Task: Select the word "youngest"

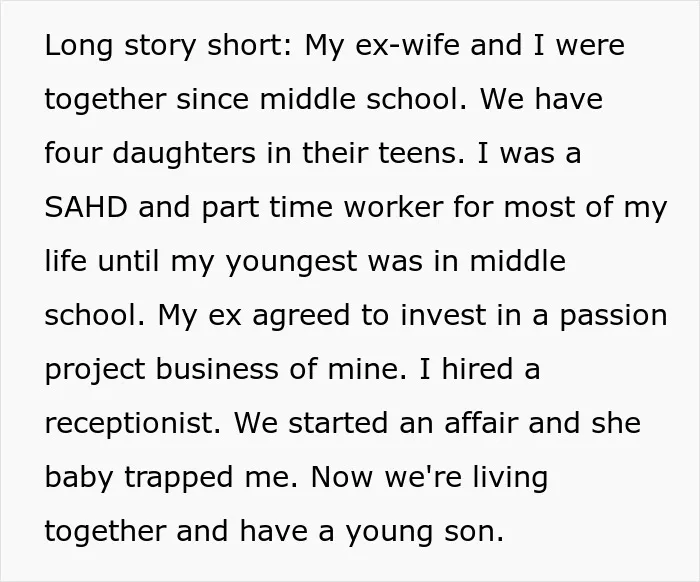Action: click(291, 262)
